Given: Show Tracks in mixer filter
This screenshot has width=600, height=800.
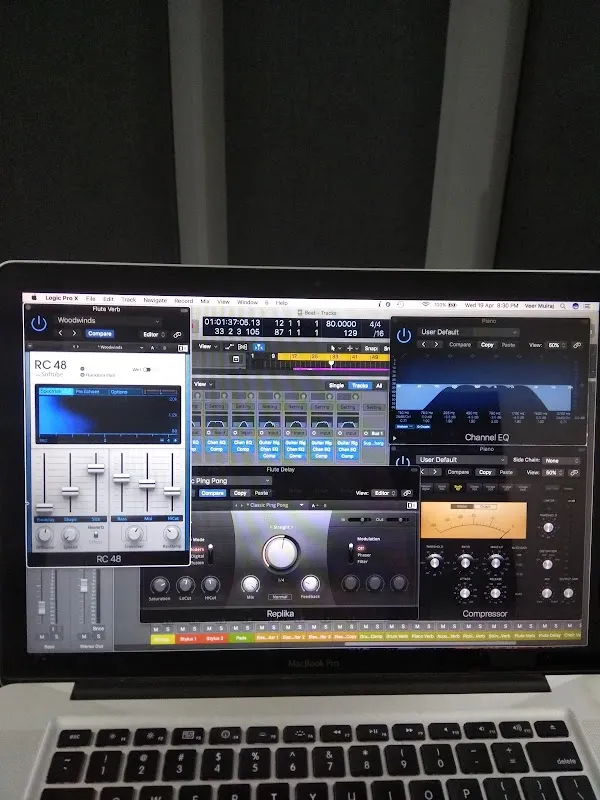Looking at the screenshot, I should click(360, 386).
